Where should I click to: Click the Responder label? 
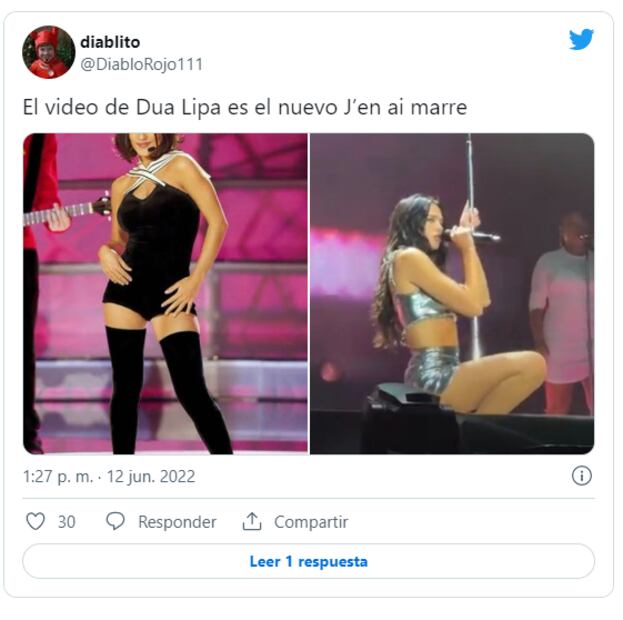[x=177, y=522]
